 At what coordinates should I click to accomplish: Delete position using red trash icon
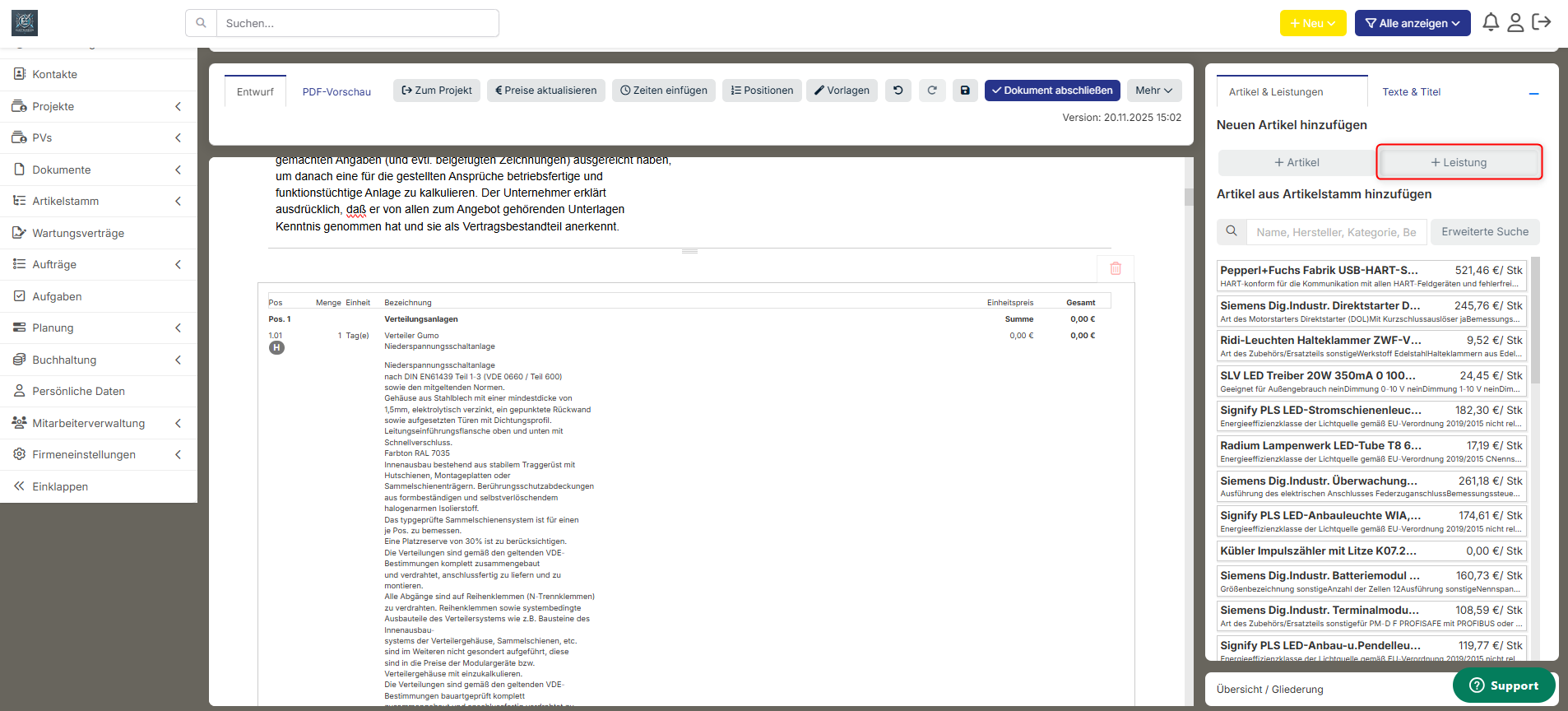coord(1116,268)
